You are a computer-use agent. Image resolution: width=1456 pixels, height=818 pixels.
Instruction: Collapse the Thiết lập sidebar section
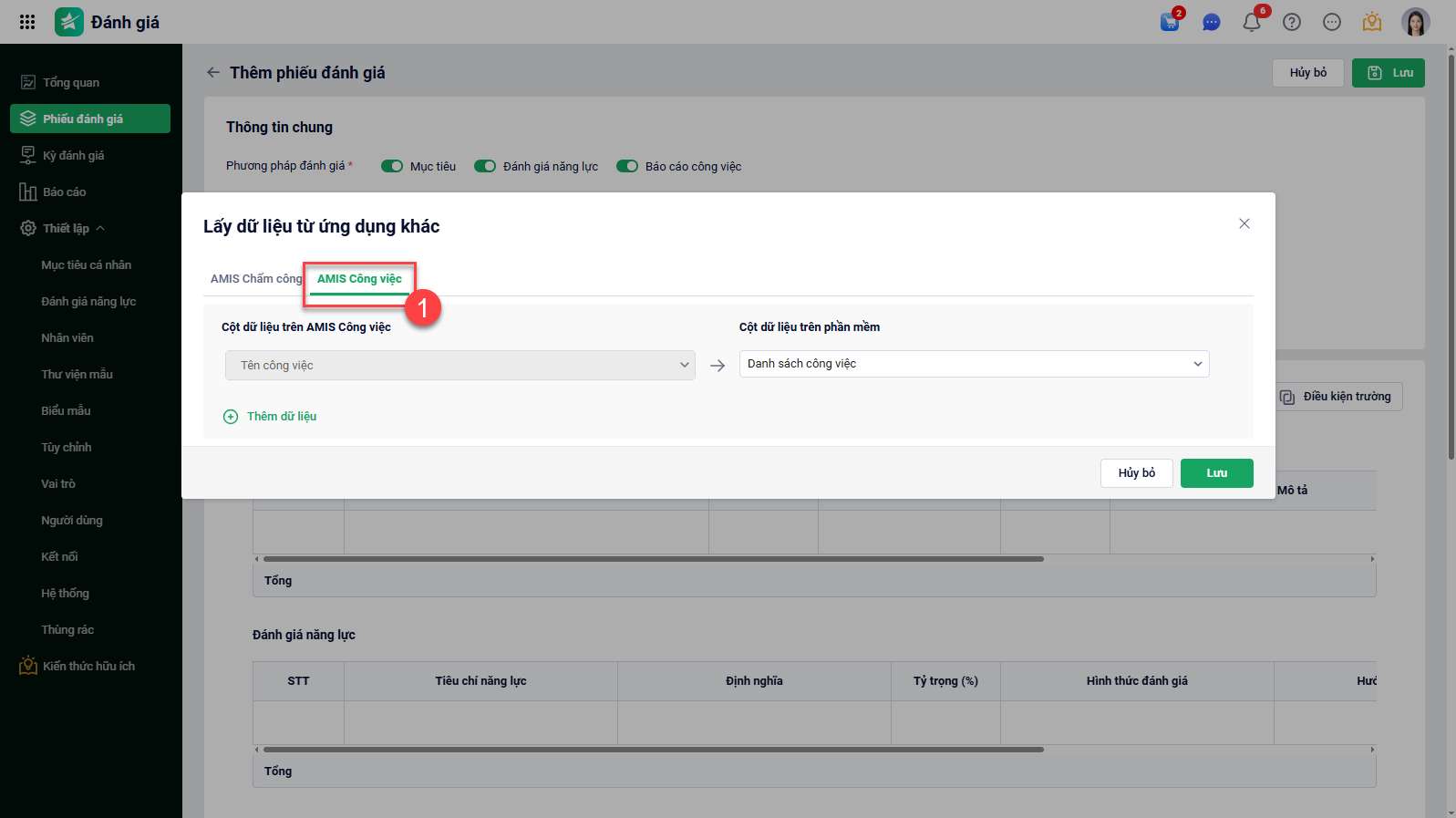[x=100, y=228]
